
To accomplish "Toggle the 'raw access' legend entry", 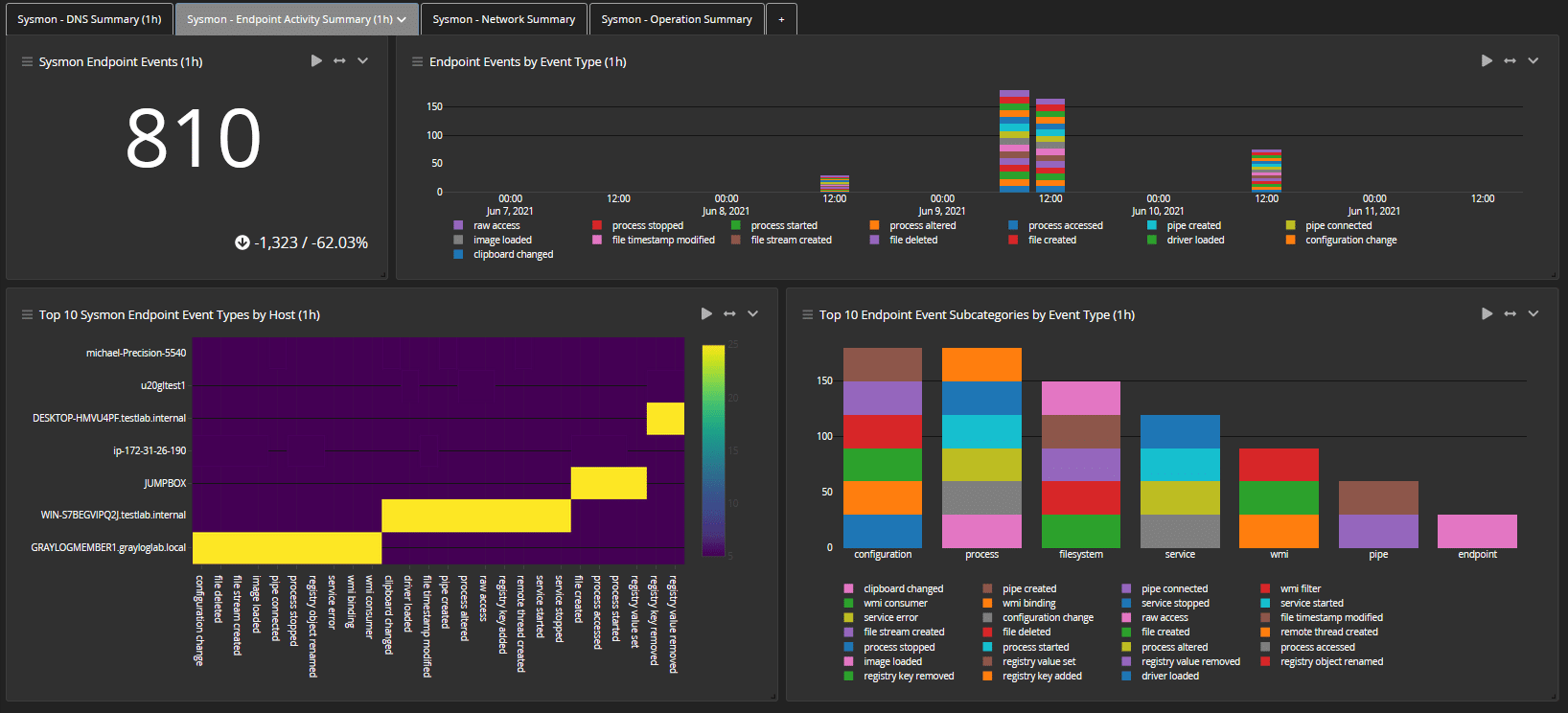I will coord(496,226).
